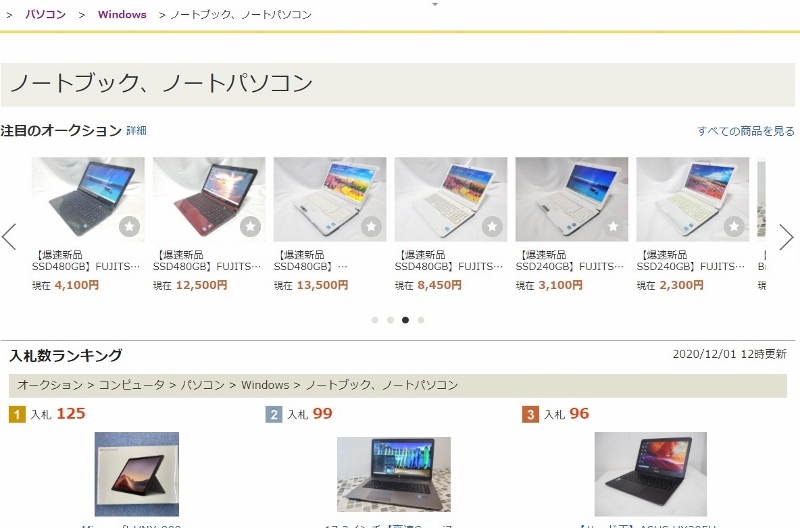
Task: Select the second carousel page dot
Action: point(390,320)
